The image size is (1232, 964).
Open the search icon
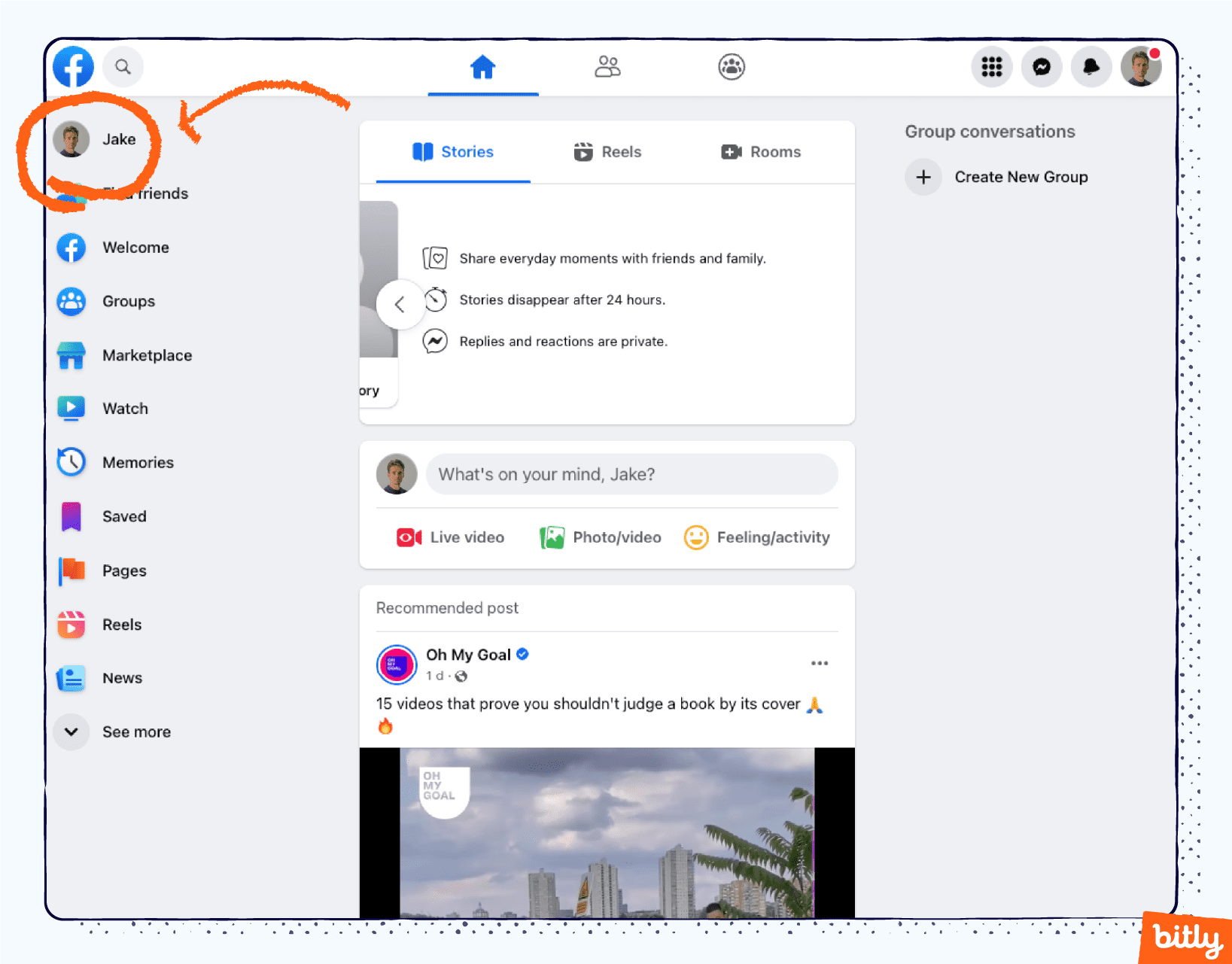tap(123, 66)
